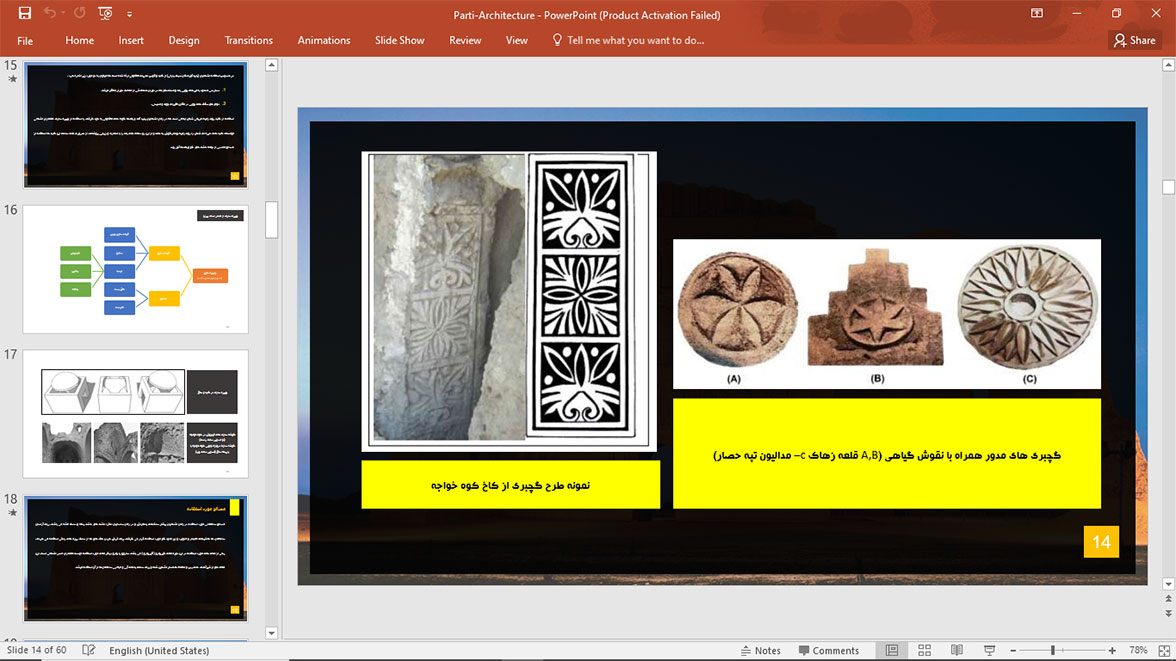This screenshot has width=1176, height=661.
Task: Click the Redo button in Quick Access
Action: pos(80,14)
